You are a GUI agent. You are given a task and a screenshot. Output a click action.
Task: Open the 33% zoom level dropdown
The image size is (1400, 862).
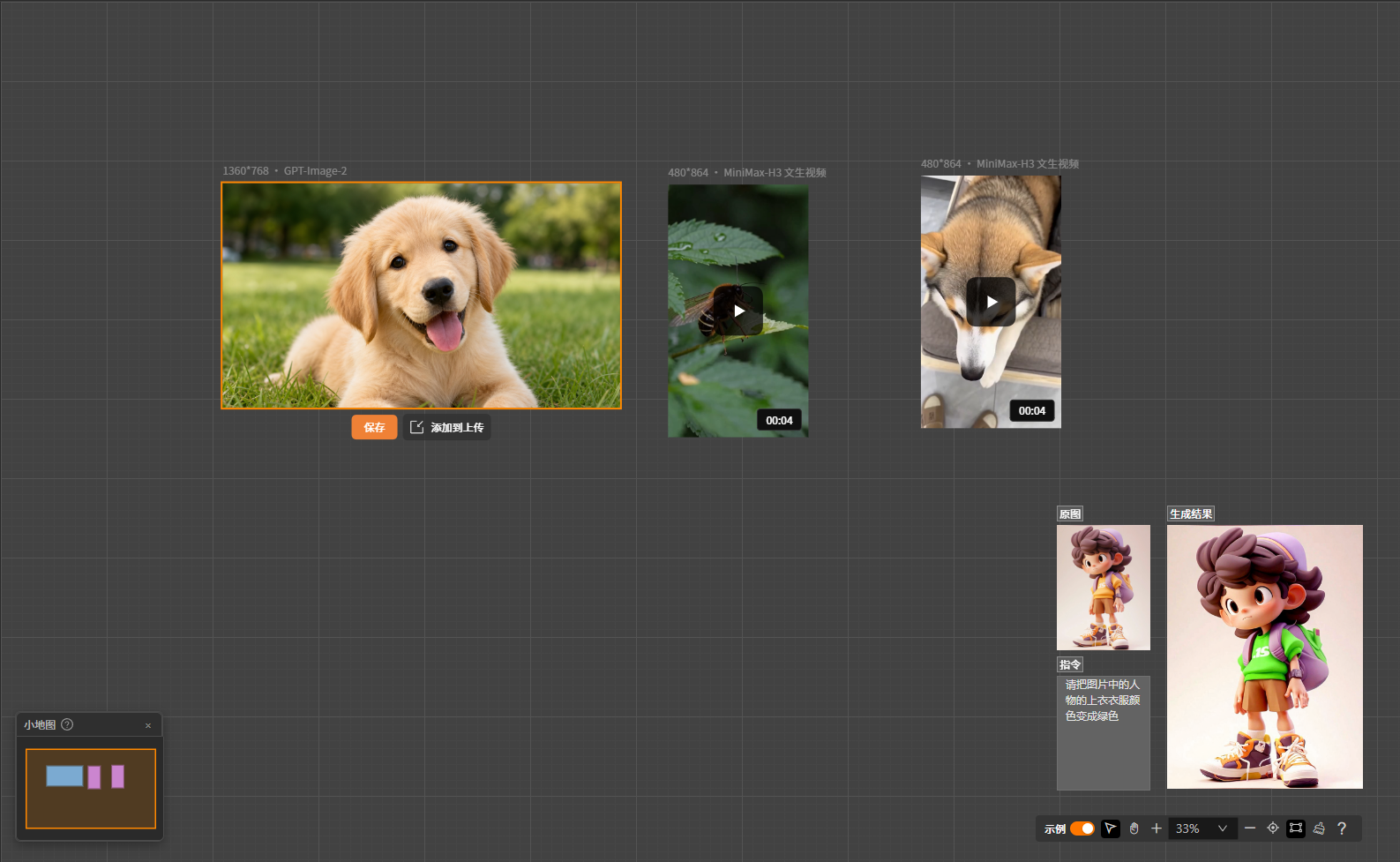point(1202,828)
